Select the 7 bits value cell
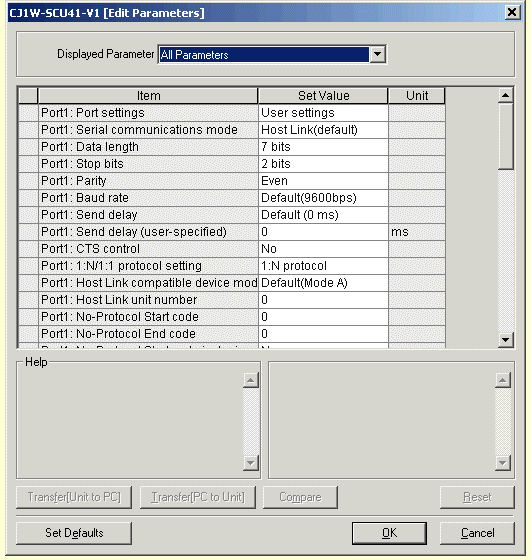The height and width of the screenshot is (560, 531). [x=323, y=147]
